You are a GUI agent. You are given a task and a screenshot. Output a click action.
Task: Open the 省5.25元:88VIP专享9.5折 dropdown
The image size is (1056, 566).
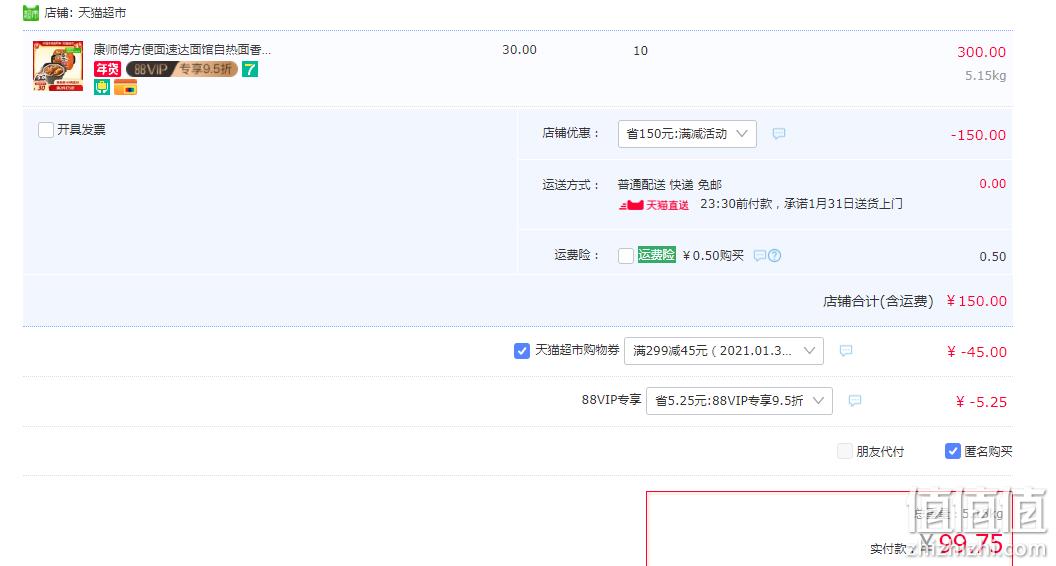[739, 400]
